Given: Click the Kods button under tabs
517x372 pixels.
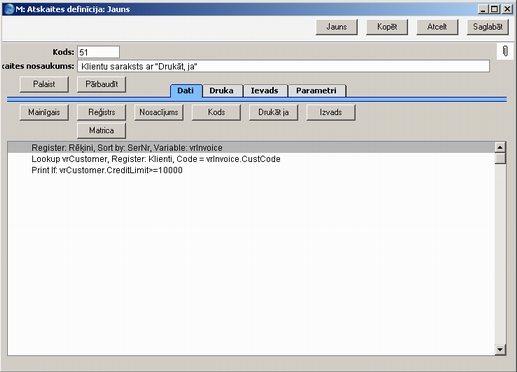Looking at the screenshot, I should [x=216, y=112].
